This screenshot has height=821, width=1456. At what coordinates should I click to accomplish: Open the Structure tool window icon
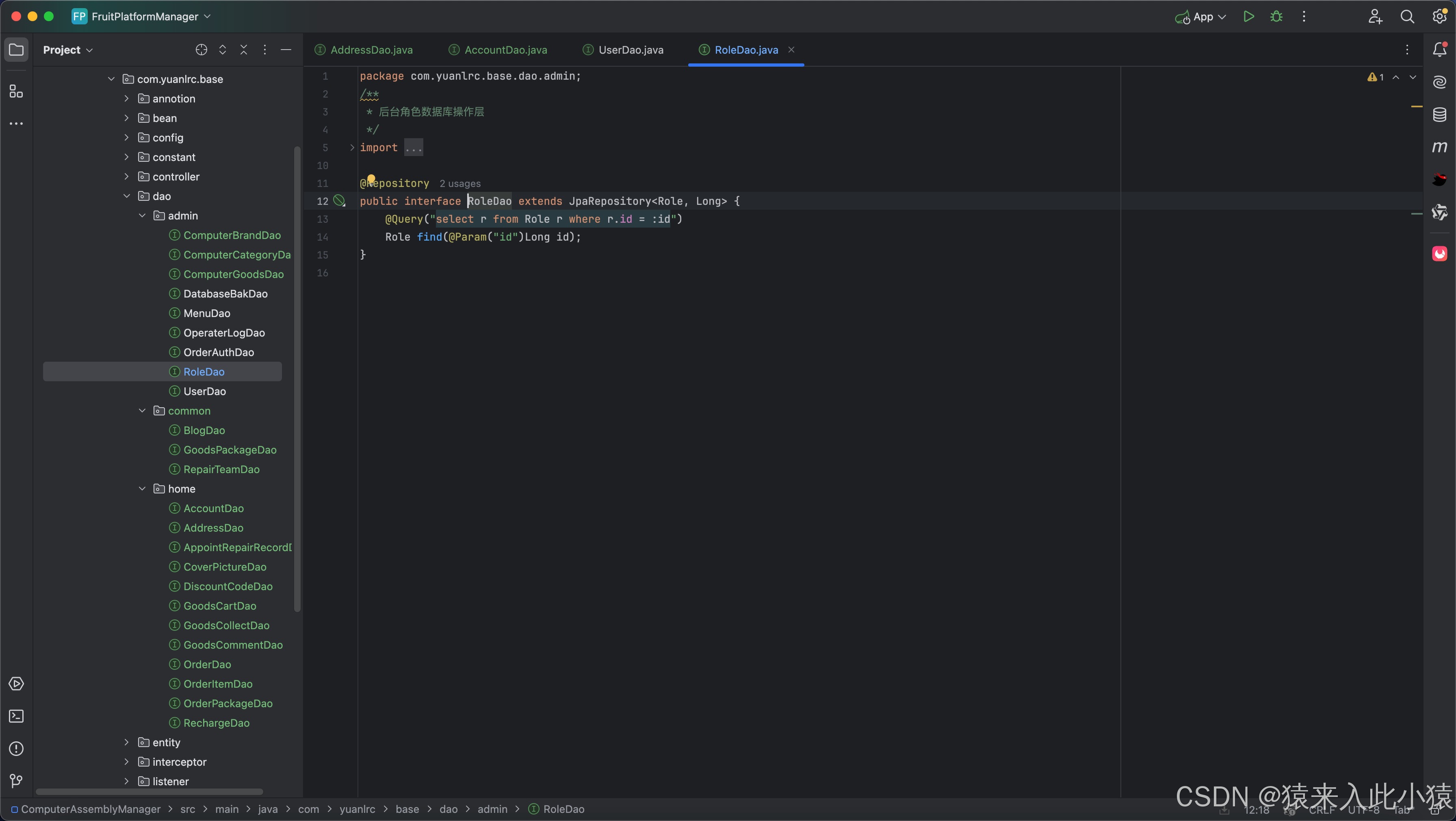point(16,91)
